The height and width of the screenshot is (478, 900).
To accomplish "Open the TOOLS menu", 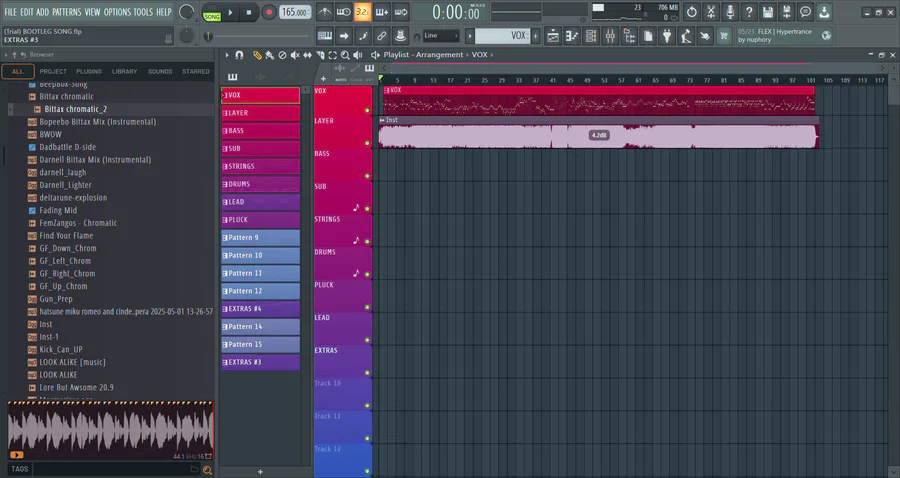I will click(x=143, y=12).
